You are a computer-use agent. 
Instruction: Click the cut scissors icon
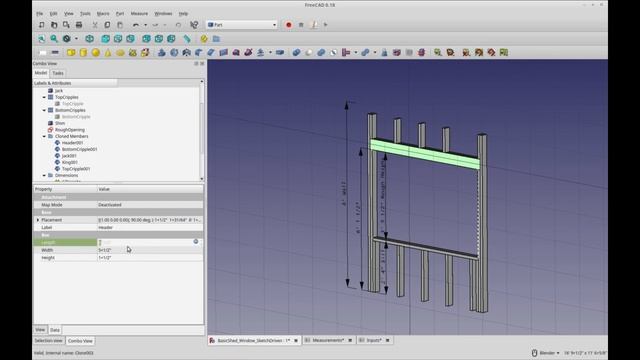click(95, 25)
